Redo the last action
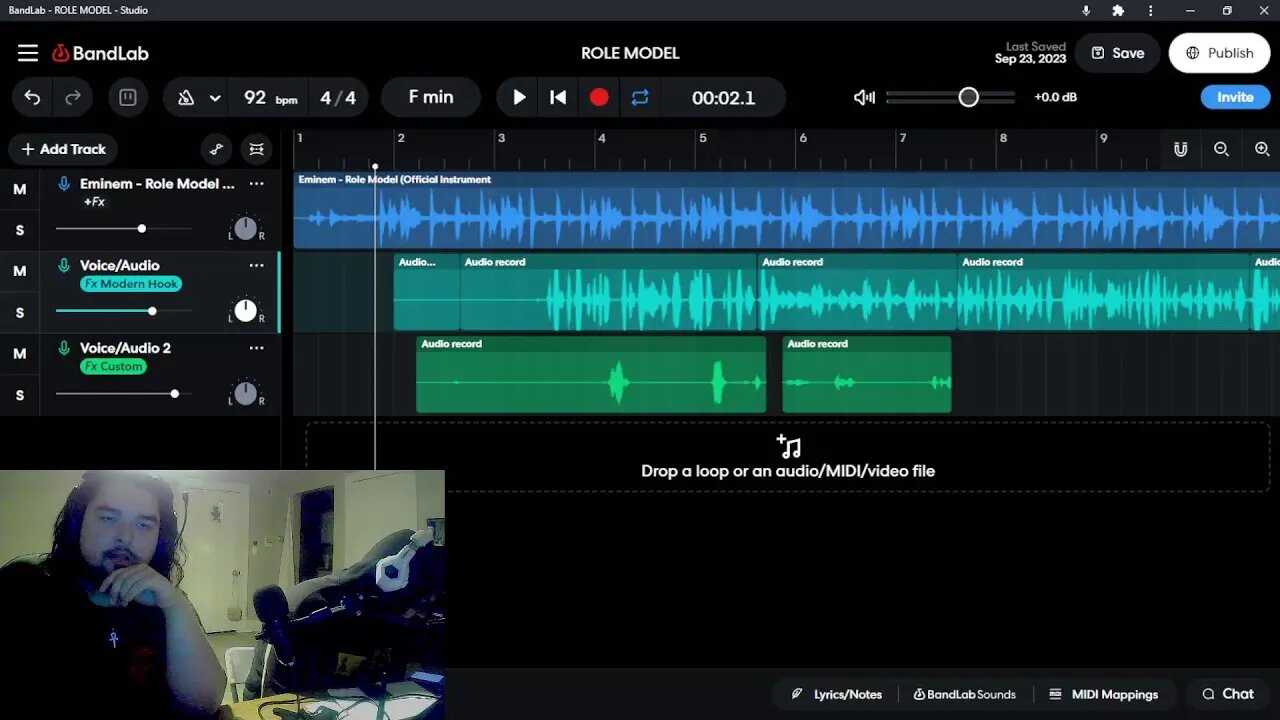 tap(73, 97)
